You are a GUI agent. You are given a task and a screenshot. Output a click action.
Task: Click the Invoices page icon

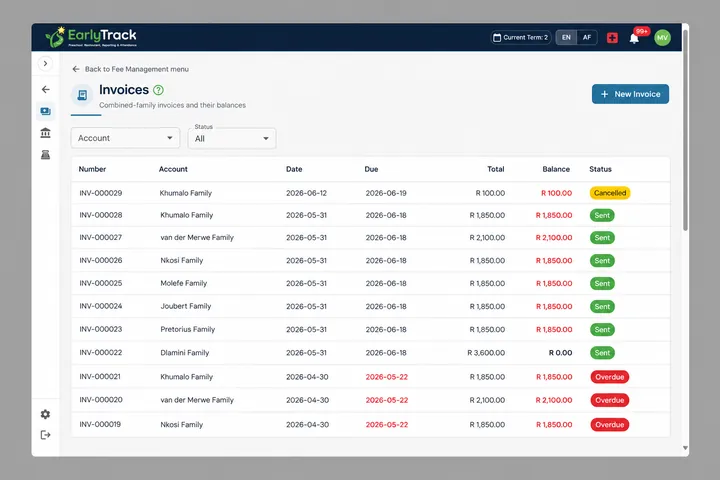pos(82,95)
